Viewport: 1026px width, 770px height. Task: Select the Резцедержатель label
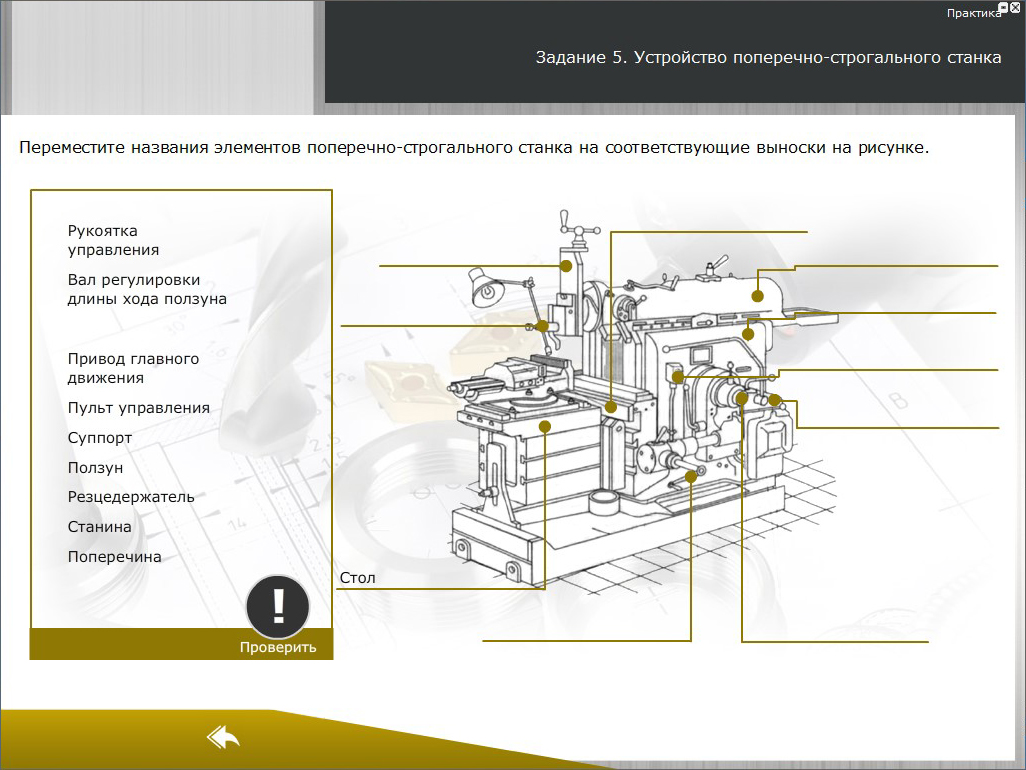point(131,497)
